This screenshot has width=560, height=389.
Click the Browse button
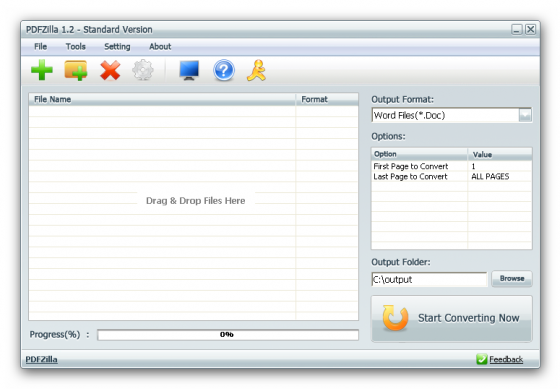coord(512,279)
